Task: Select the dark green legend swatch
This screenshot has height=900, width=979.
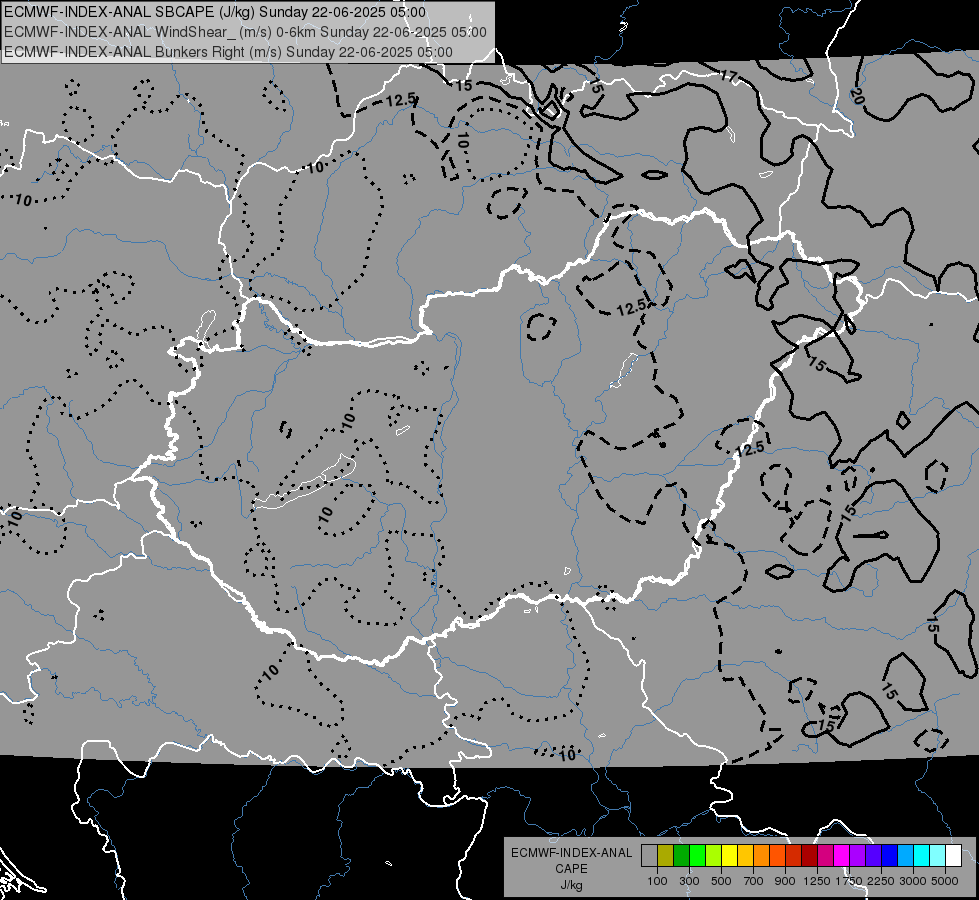Action: pos(681,856)
